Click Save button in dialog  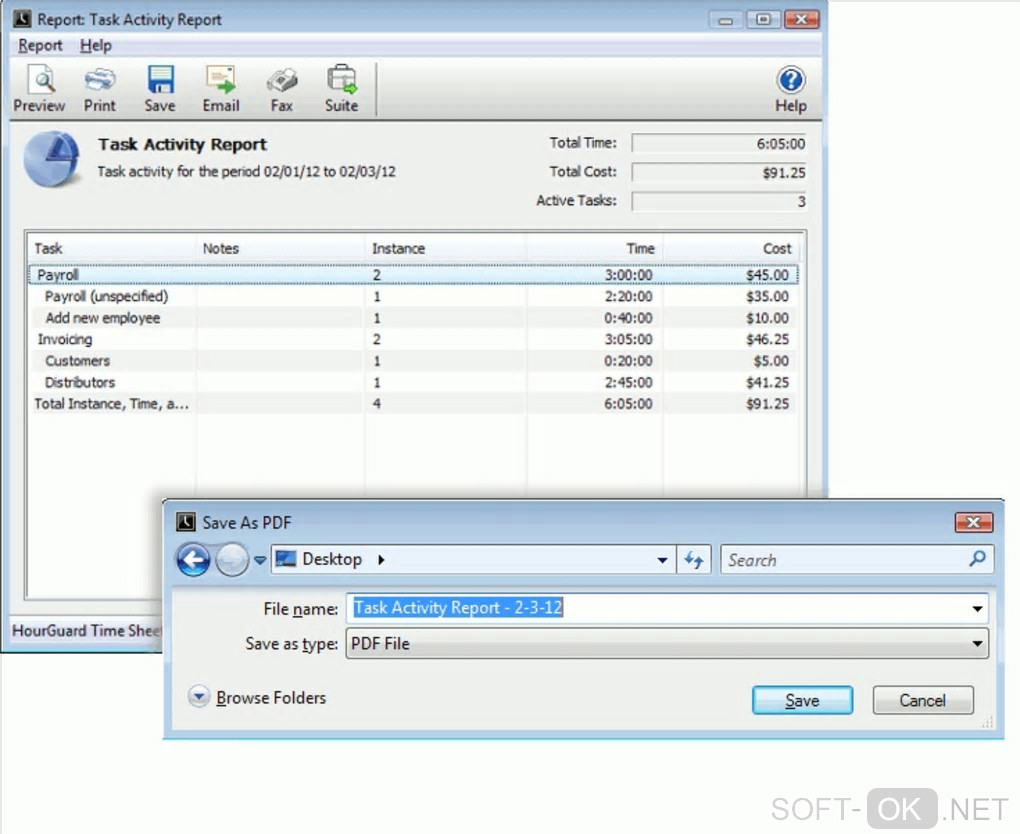(x=802, y=701)
